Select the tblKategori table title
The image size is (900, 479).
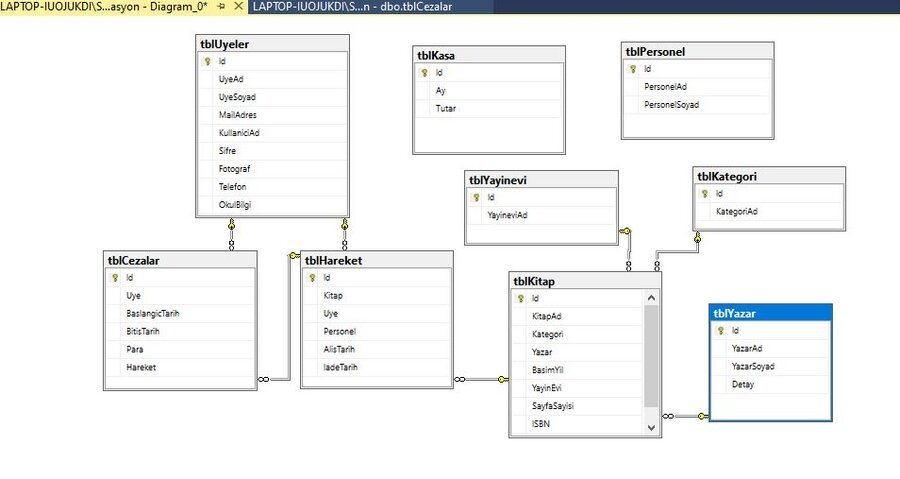tap(769, 176)
